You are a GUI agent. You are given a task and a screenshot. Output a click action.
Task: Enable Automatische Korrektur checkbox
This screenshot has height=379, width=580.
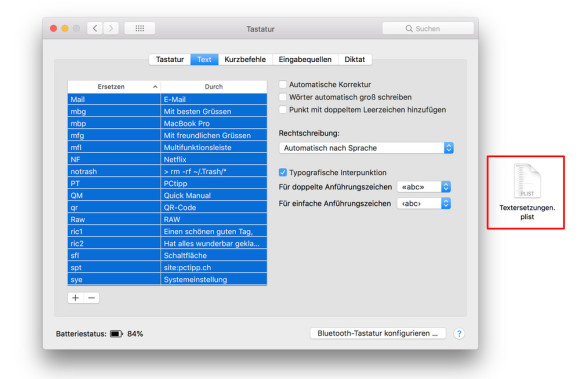pyautogui.click(x=283, y=84)
